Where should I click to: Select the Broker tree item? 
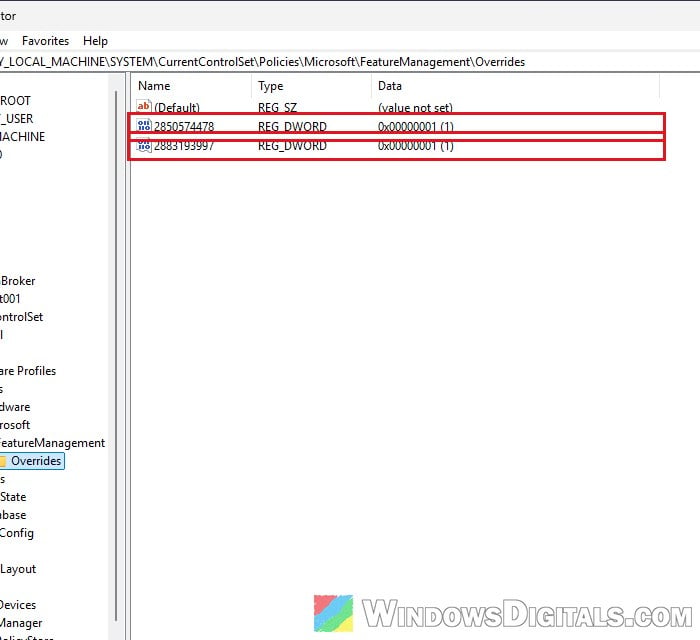click(x=18, y=281)
